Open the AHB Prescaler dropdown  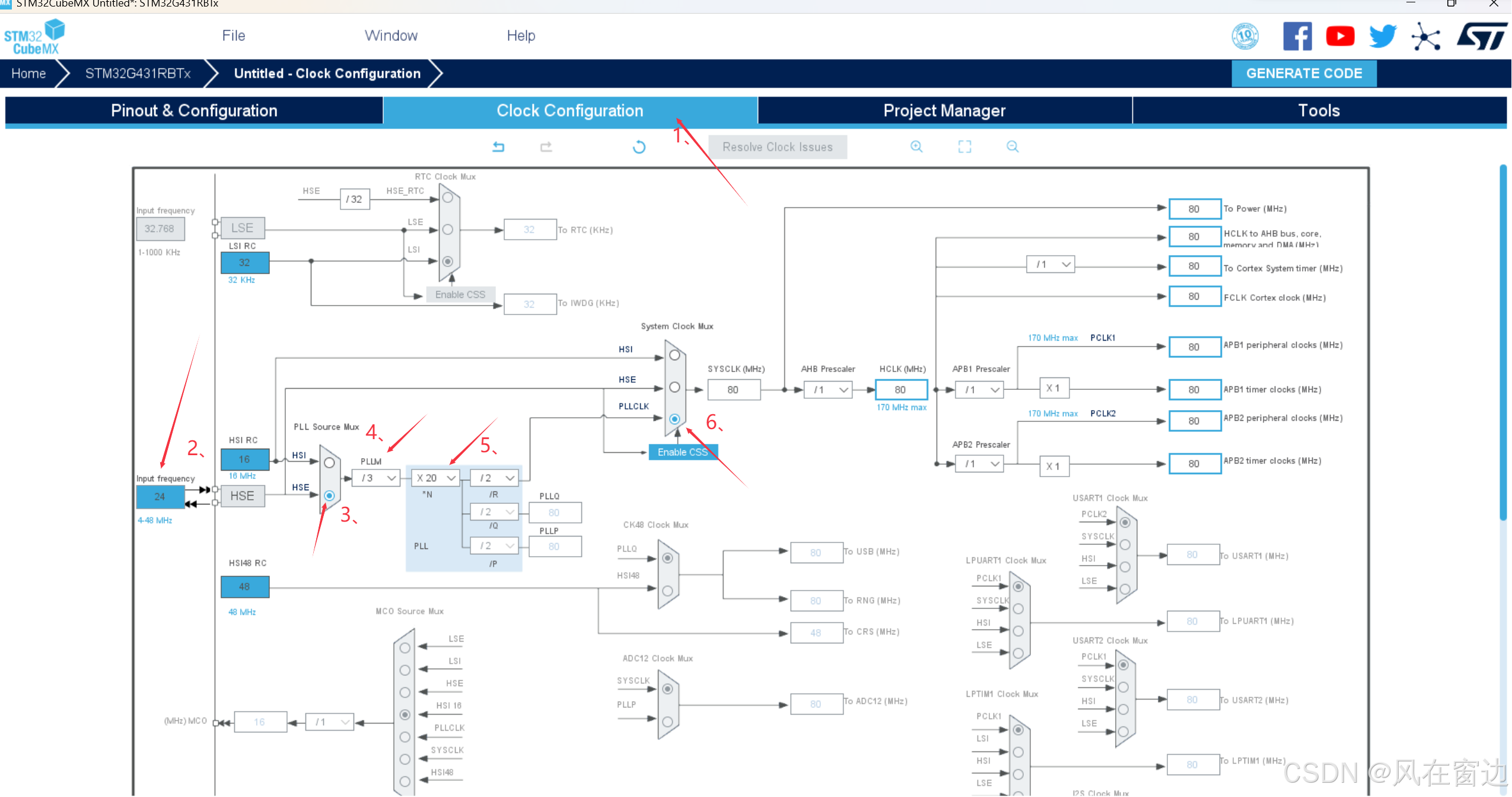pyautogui.click(x=828, y=390)
